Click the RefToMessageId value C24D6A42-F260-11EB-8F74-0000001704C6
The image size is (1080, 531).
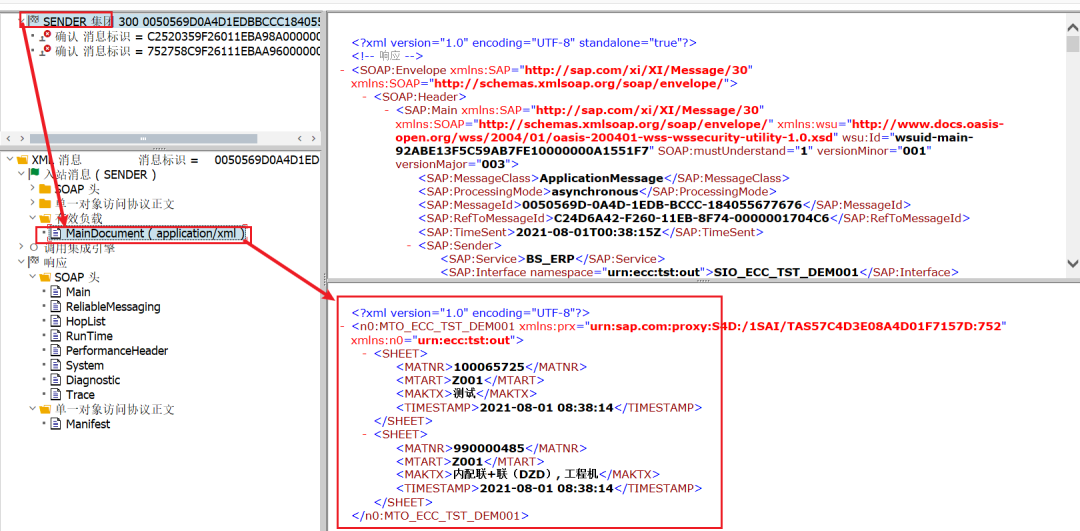(692, 218)
